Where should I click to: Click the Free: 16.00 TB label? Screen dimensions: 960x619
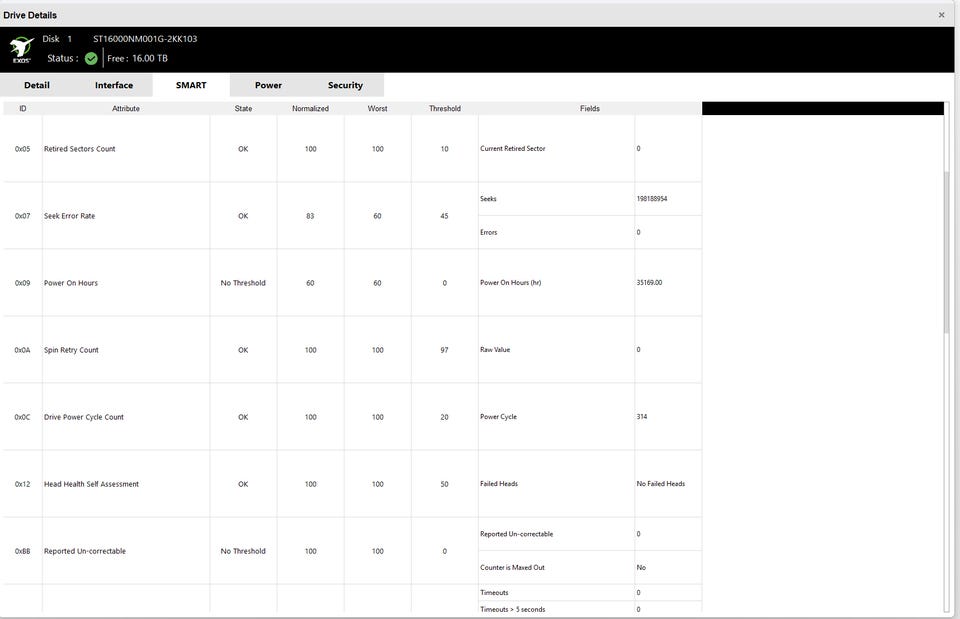pos(137,58)
